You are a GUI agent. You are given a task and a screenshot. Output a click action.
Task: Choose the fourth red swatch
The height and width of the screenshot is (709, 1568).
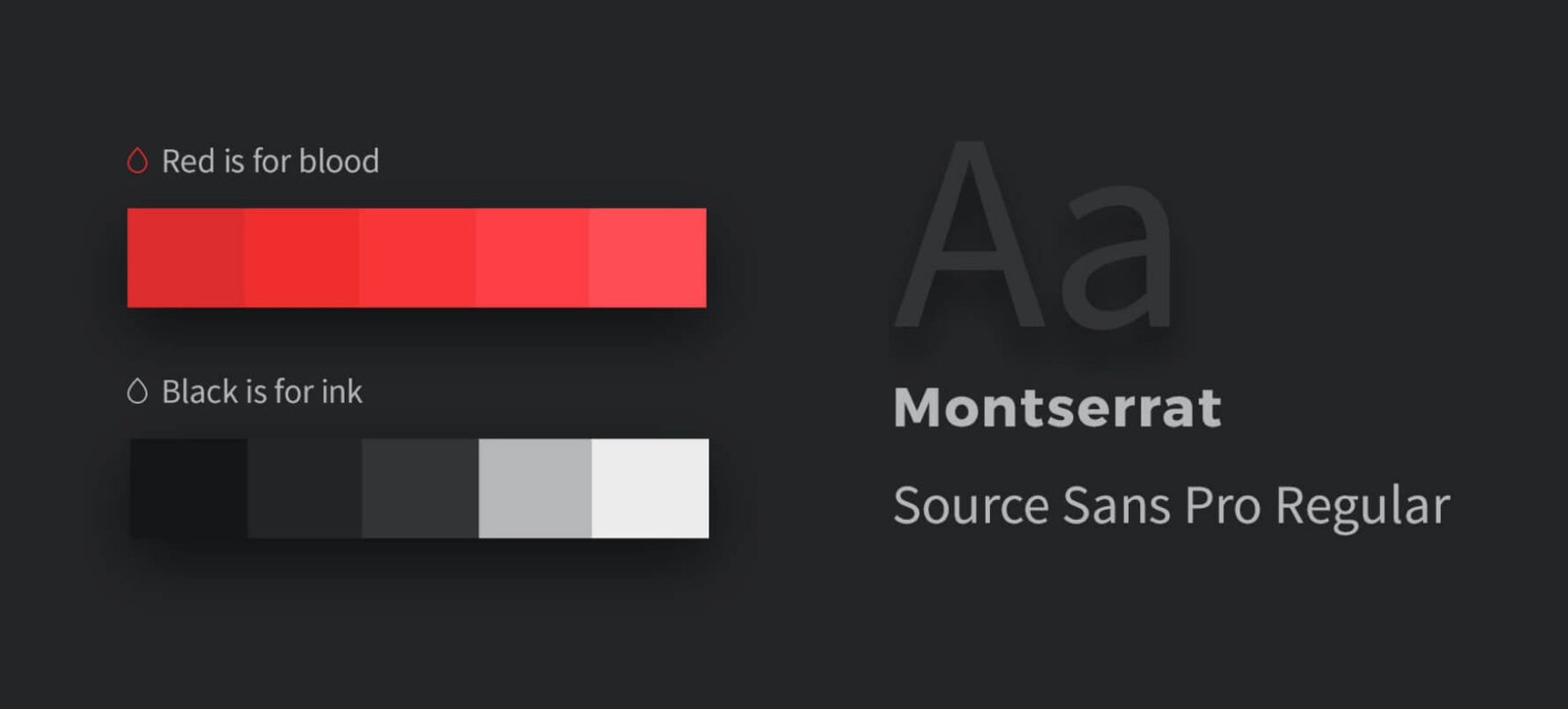(x=532, y=258)
